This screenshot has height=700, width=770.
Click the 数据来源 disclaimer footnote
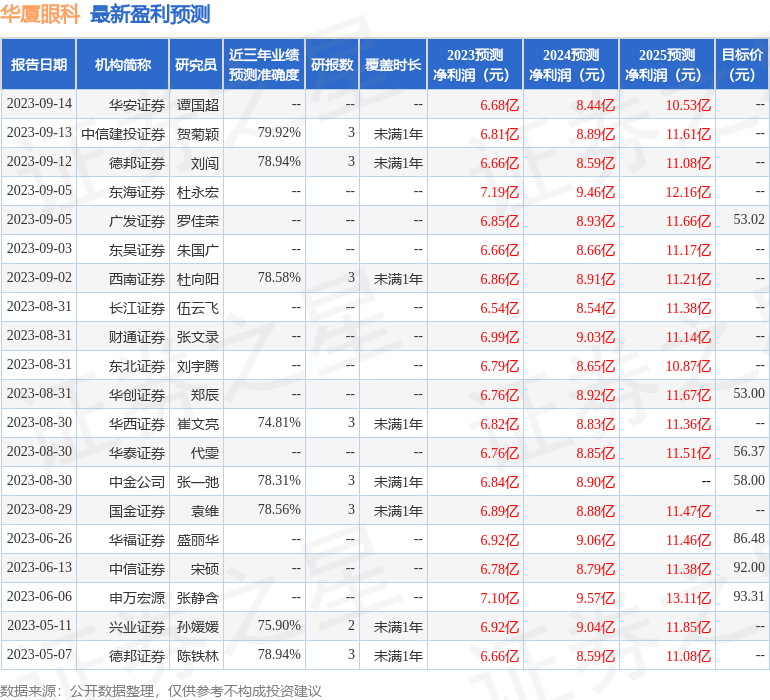pos(161,691)
